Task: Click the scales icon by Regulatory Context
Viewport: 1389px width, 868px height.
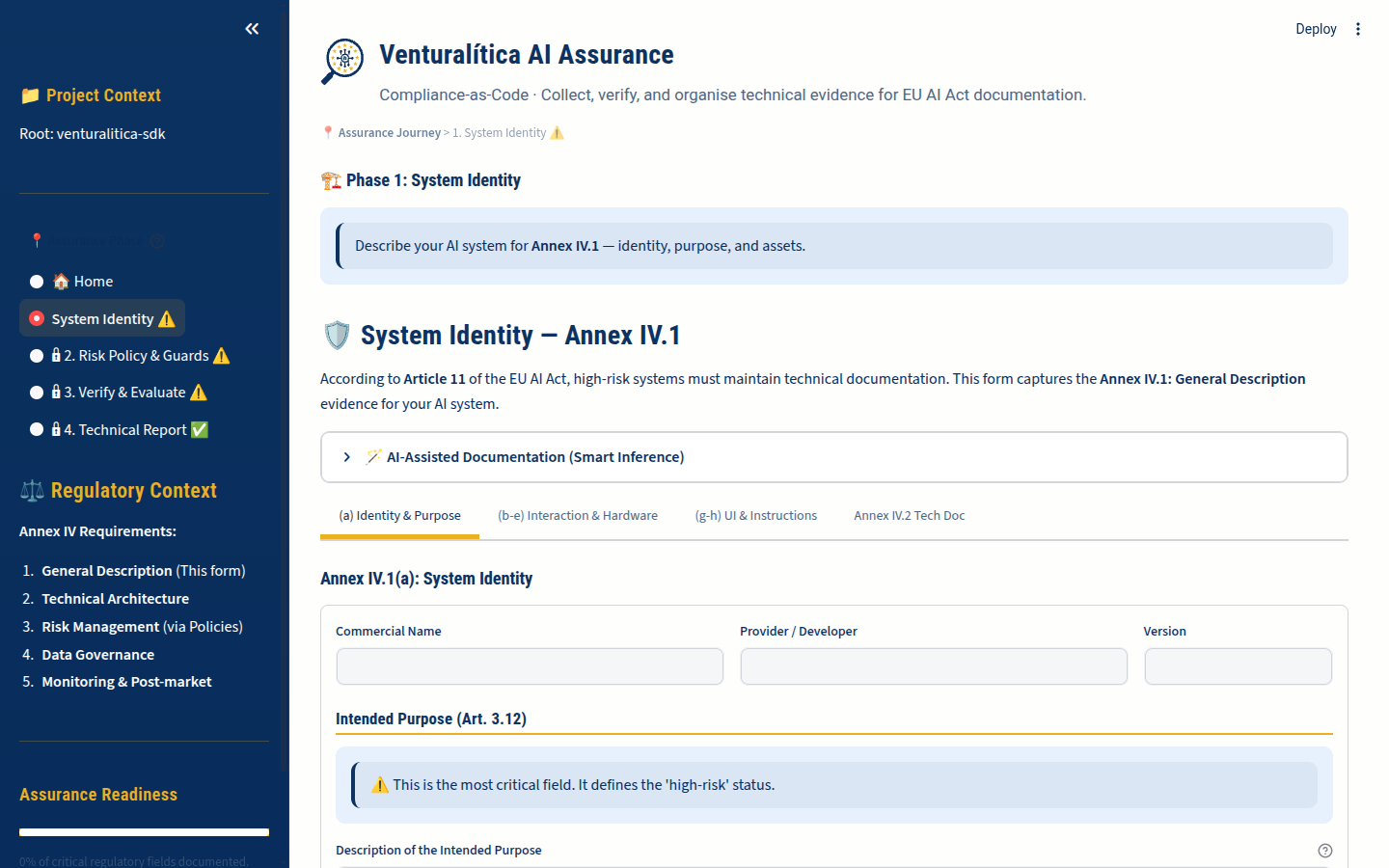Action: [32, 491]
